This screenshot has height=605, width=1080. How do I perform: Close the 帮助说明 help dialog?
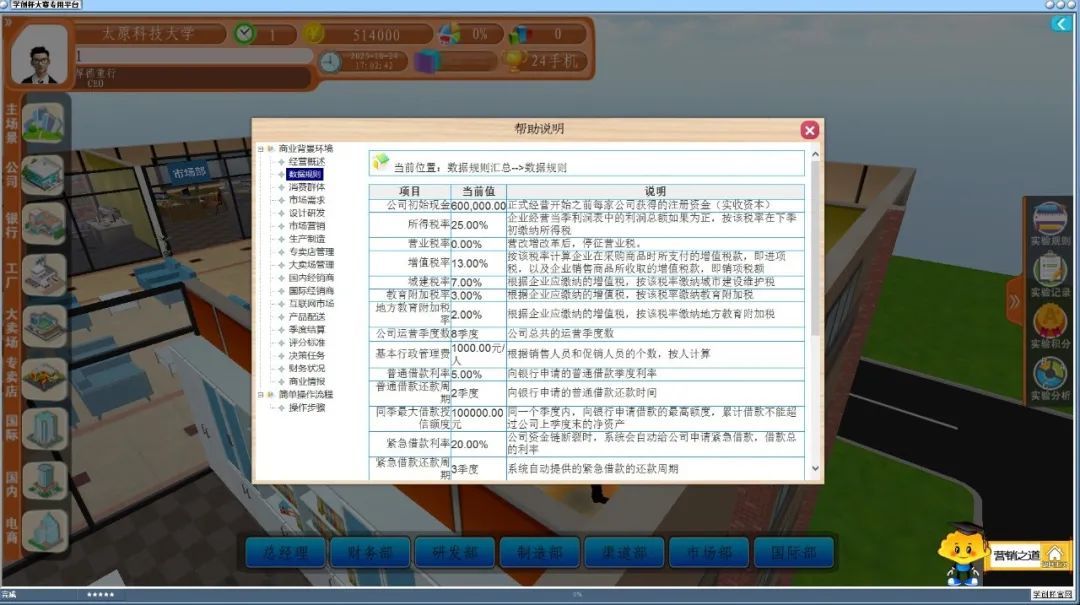(x=810, y=130)
